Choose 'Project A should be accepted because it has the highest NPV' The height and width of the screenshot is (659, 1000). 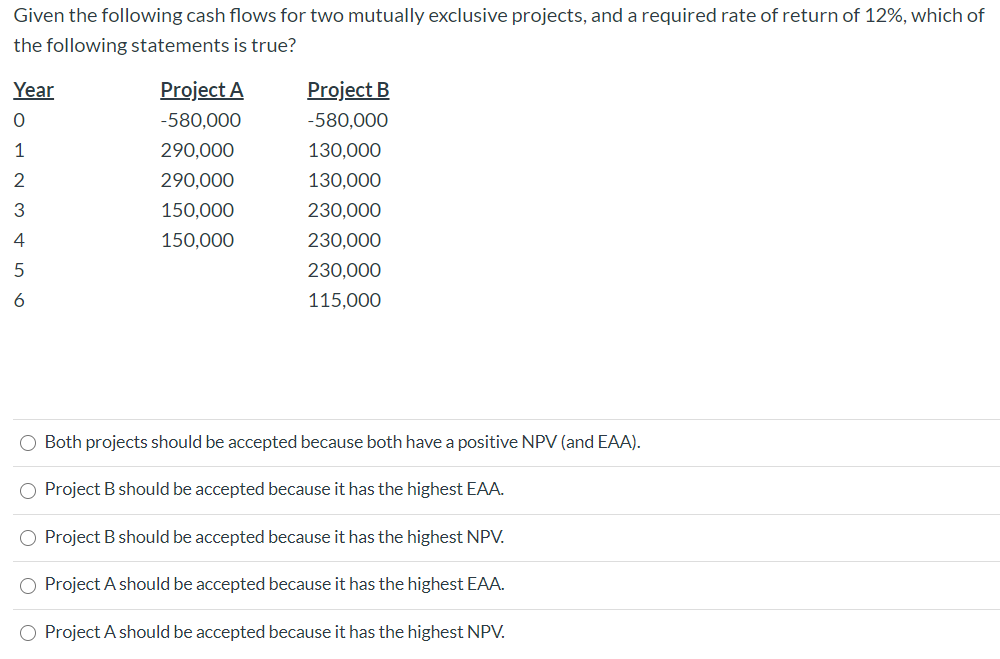click(28, 632)
